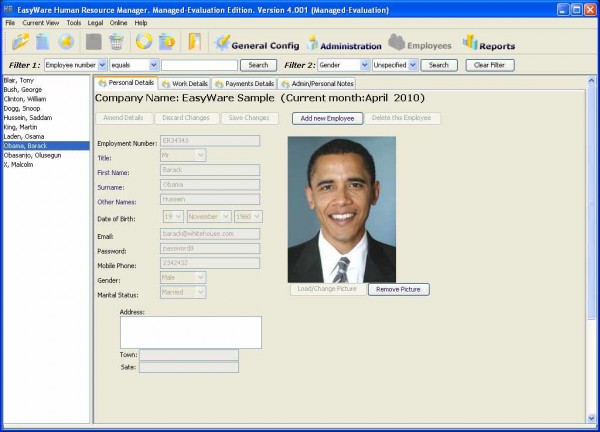The image size is (600, 432).
Task: Click the clipboard with info badge icon
Action: pos(167,41)
